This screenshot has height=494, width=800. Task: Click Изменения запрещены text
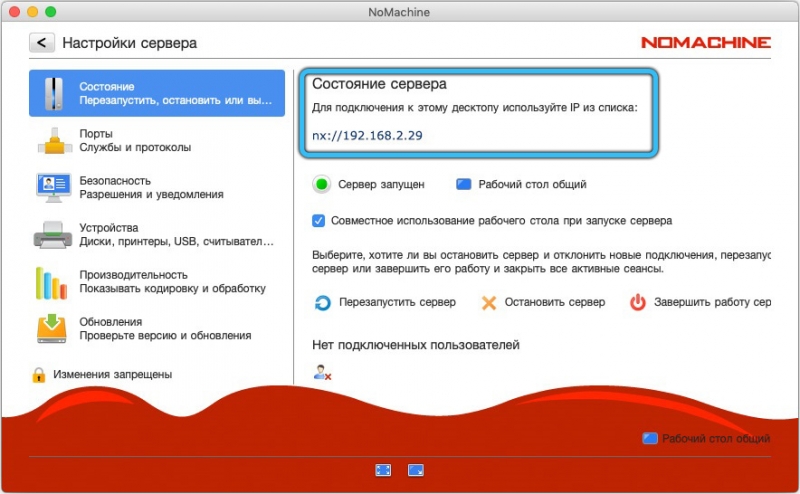(x=113, y=375)
